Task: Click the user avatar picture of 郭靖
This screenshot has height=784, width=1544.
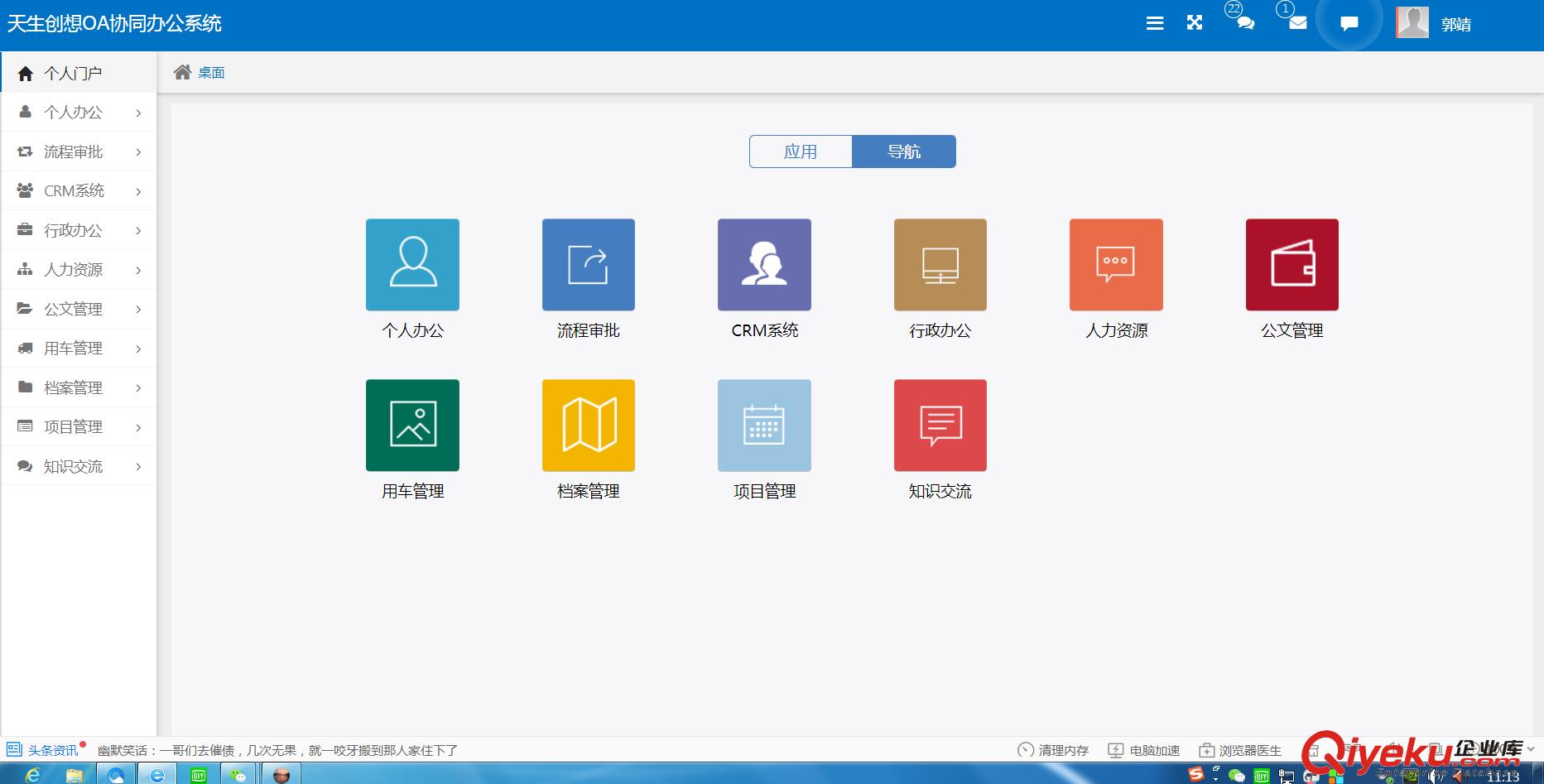Action: tap(1412, 22)
